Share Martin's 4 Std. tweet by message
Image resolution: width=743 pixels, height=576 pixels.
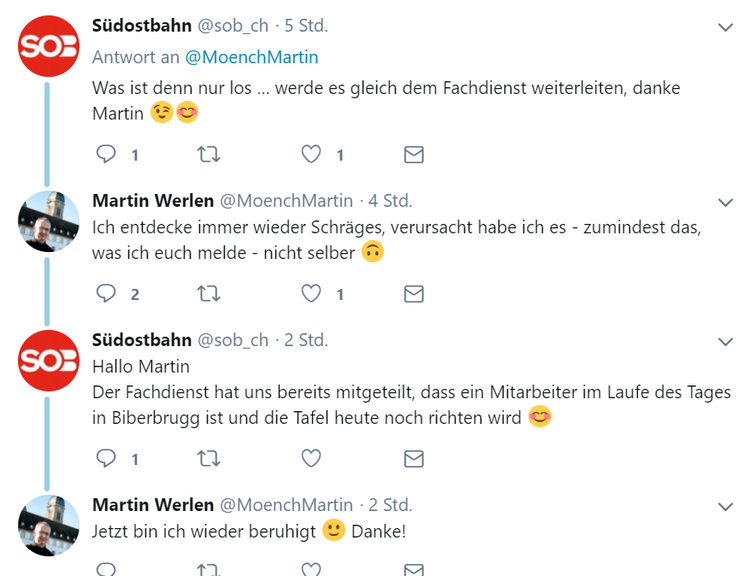pos(413,293)
